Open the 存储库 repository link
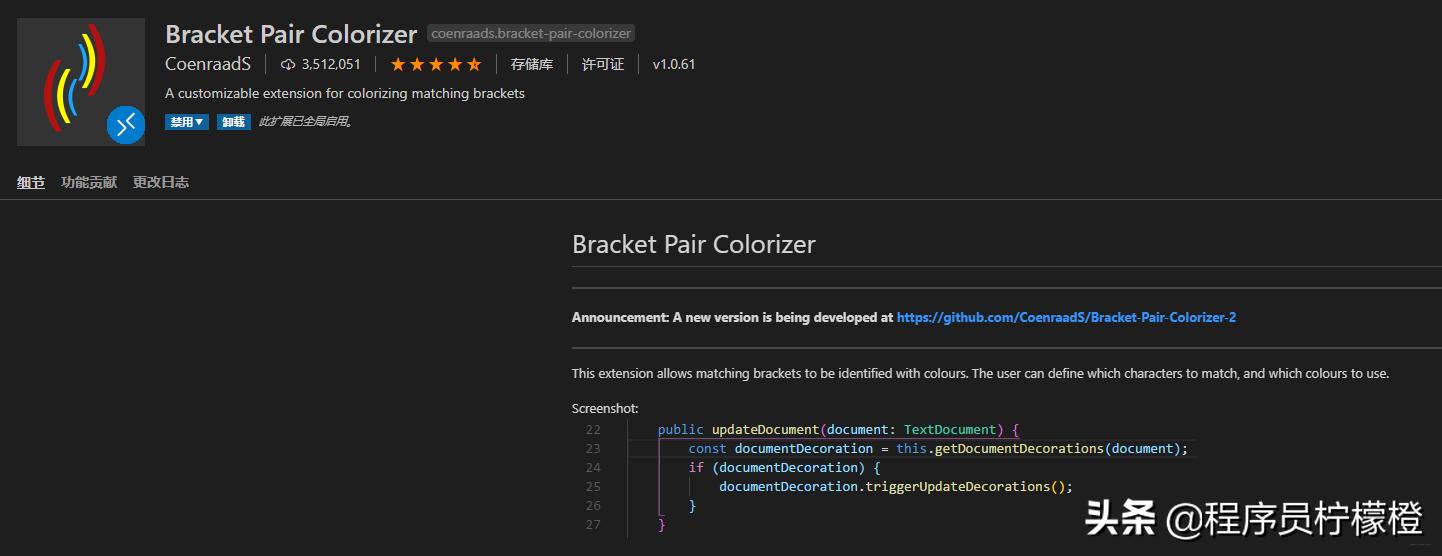The height and width of the screenshot is (556, 1442). (x=532, y=64)
